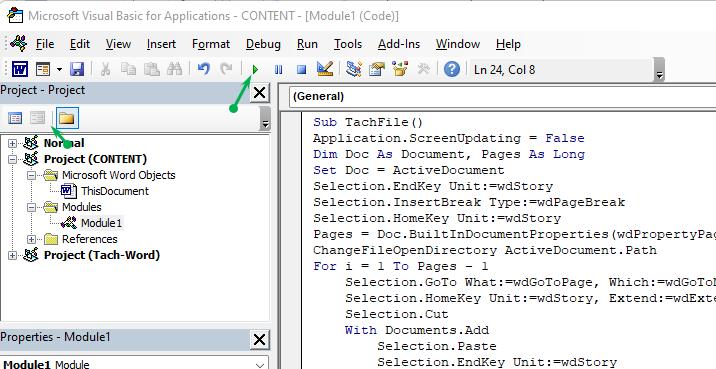This screenshot has height=369, width=716.
Task: Select the References folder item
Action: [90, 239]
